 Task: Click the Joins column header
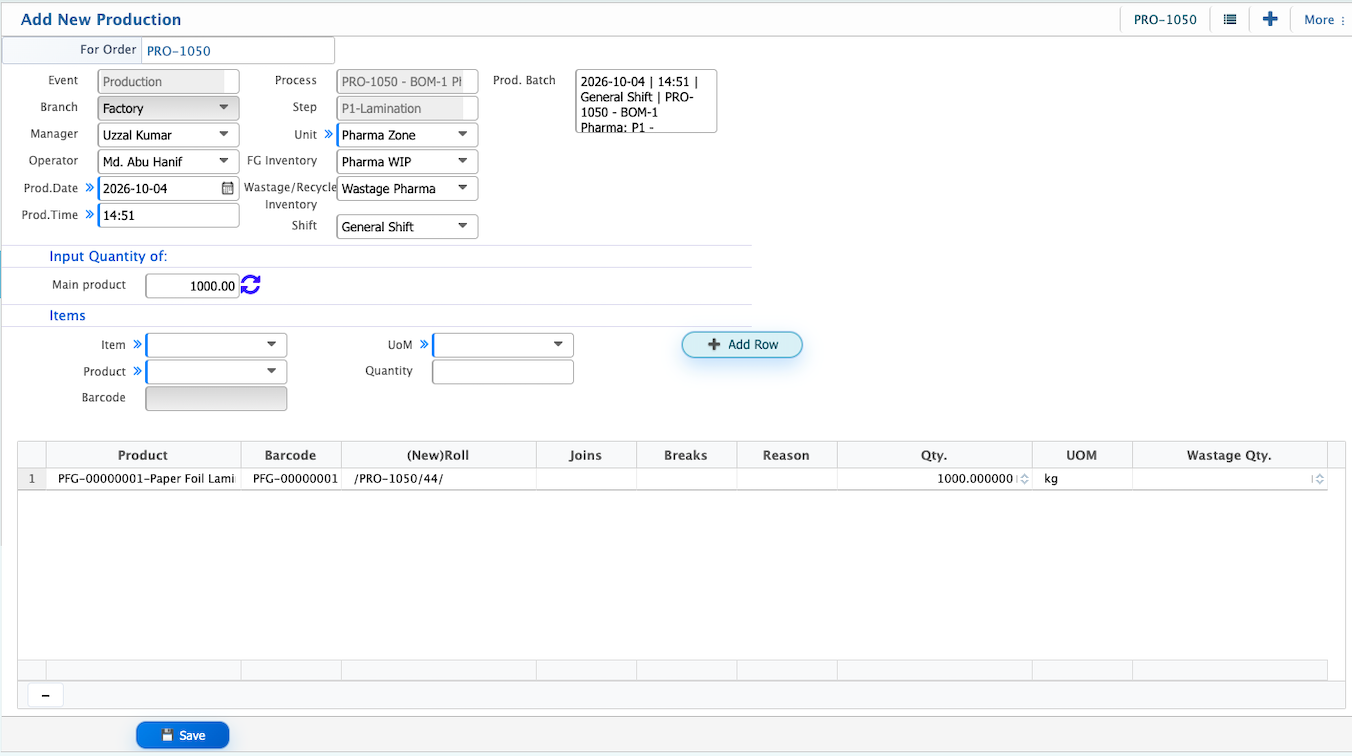(x=586, y=455)
